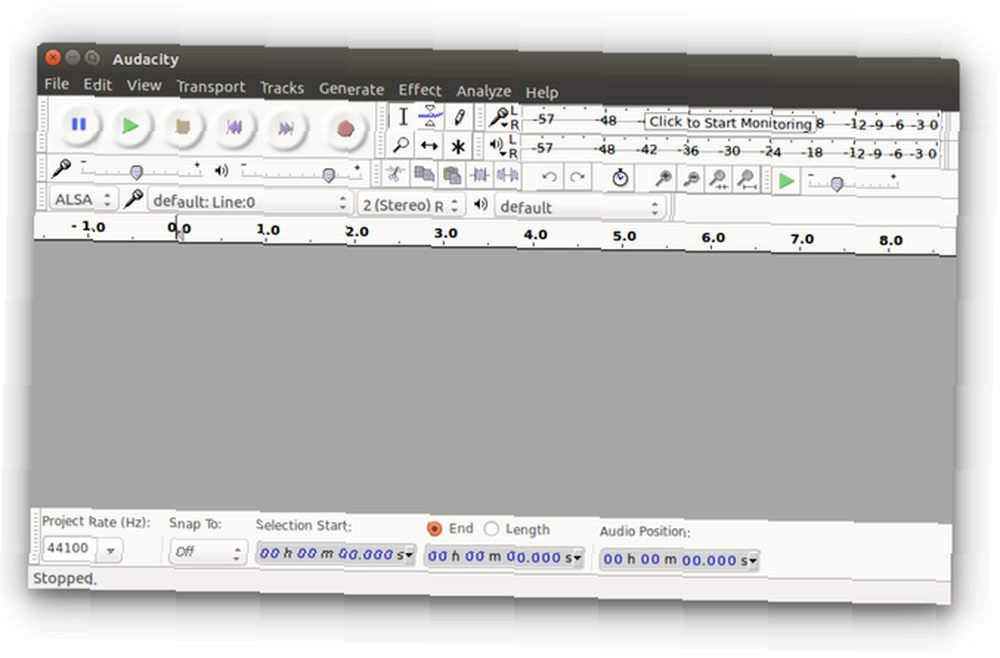This screenshot has width=1000, height=658.
Task: Open the Snap To dropdown set to Off
Action: [208, 552]
